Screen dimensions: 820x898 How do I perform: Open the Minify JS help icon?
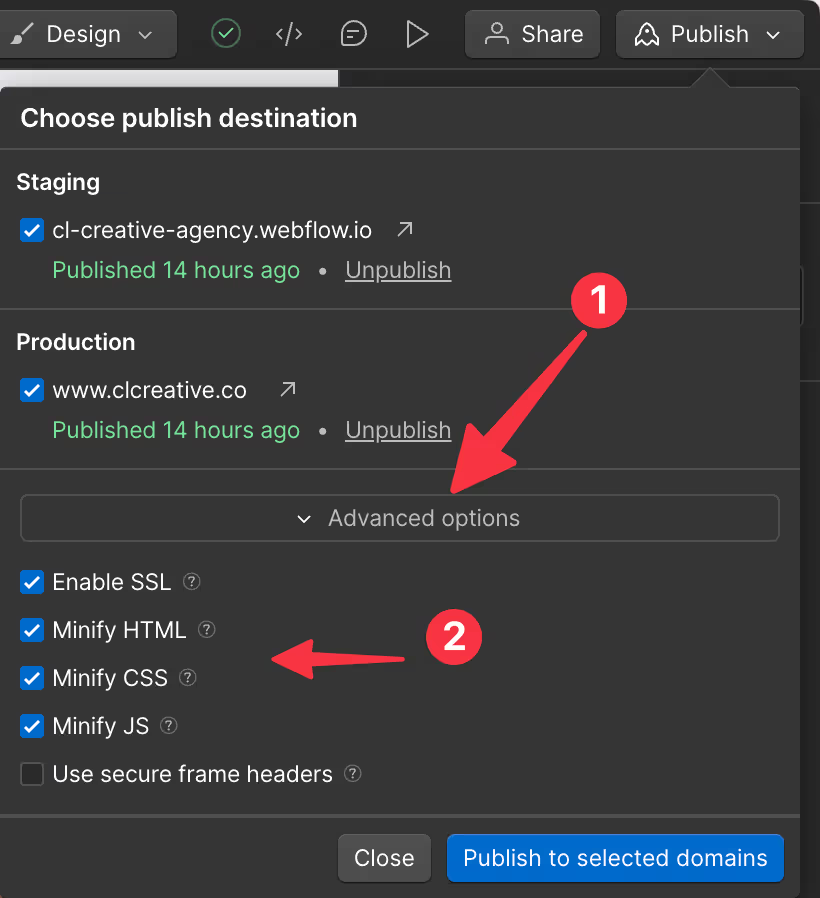(168, 726)
